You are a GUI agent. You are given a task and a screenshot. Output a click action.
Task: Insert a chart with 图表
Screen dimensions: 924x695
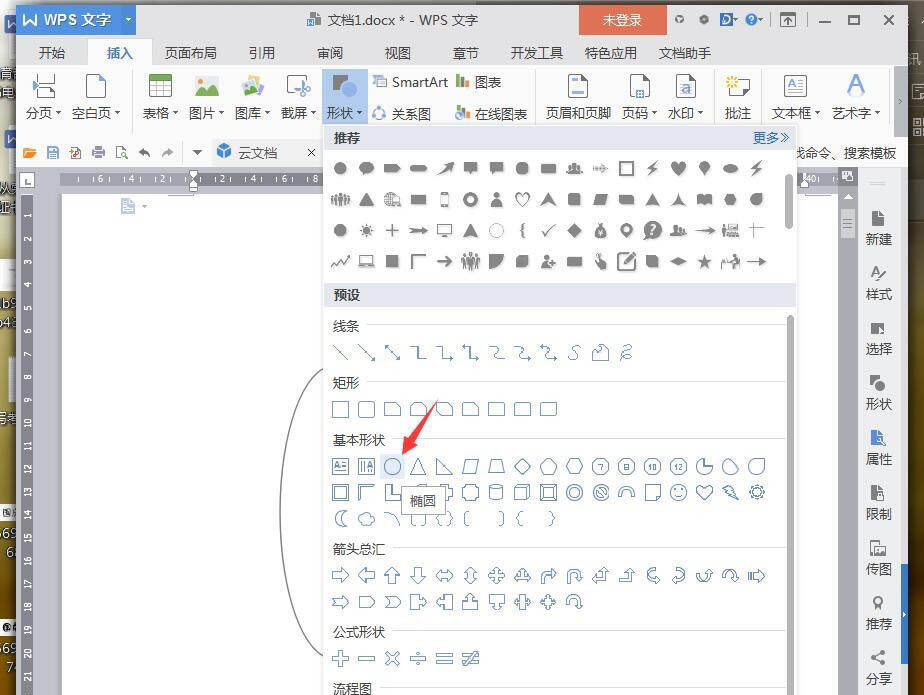tap(478, 82)
